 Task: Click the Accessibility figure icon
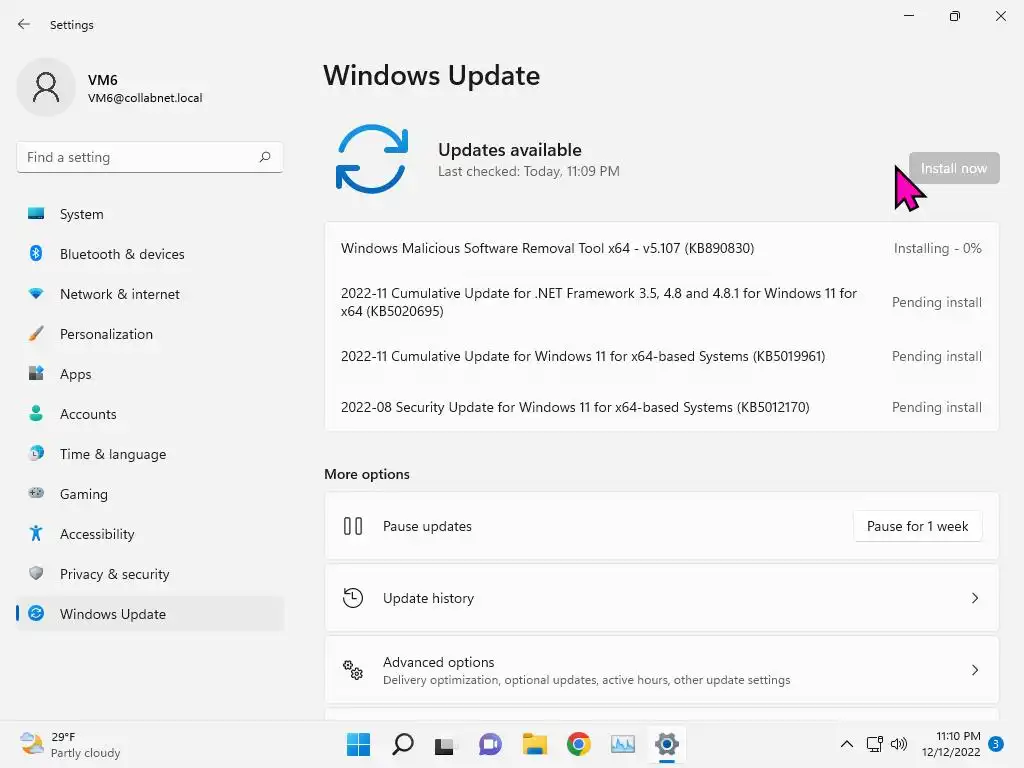(x=36, y=533)
